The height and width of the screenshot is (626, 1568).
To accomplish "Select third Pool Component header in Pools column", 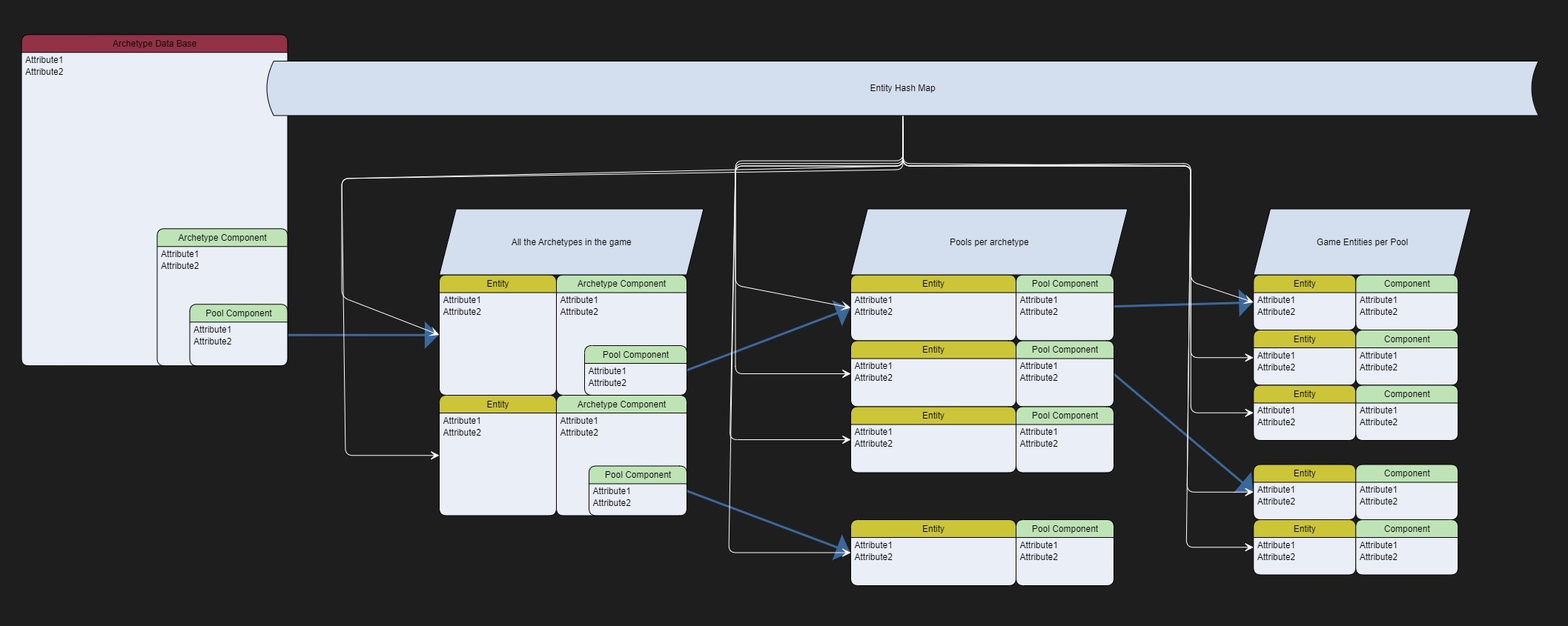I will 1065,416.
